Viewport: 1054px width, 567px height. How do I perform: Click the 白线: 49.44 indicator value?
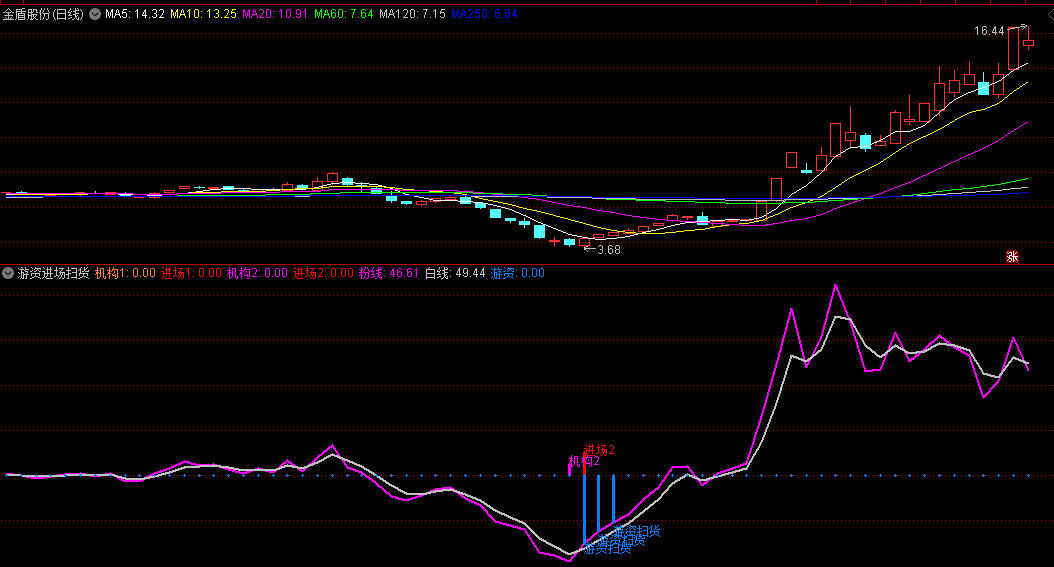[455, 272]
